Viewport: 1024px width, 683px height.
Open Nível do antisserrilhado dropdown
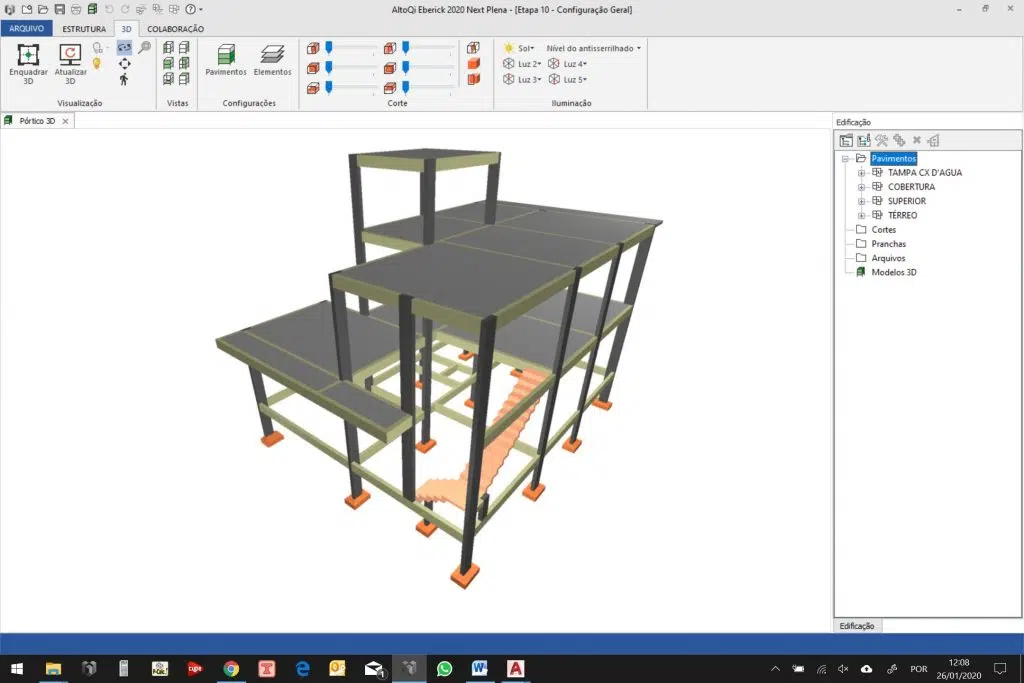[x=593, y=47]
